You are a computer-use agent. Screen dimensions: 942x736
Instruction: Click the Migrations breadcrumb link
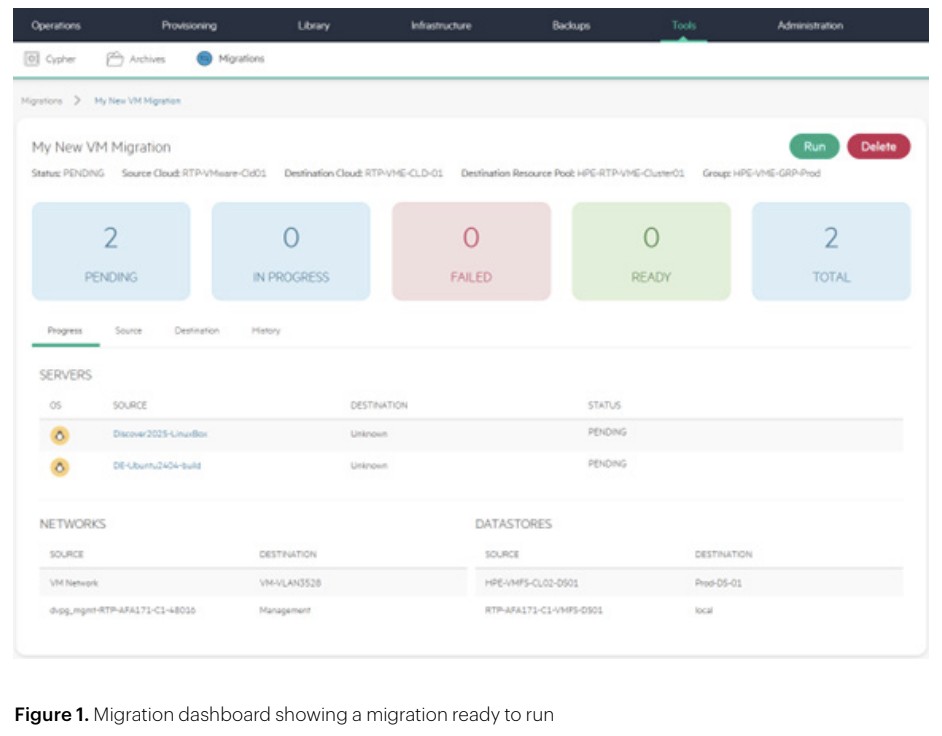coord(41,101)
